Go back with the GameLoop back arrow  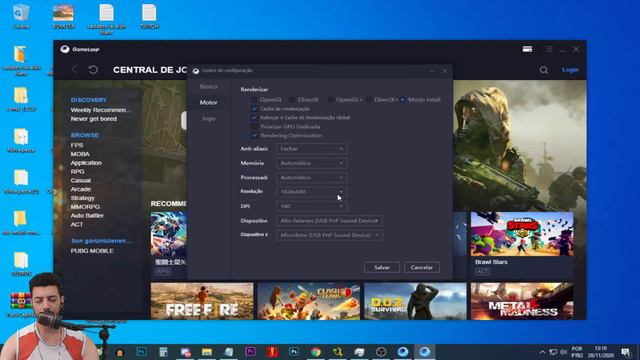[x=74, y=70]
